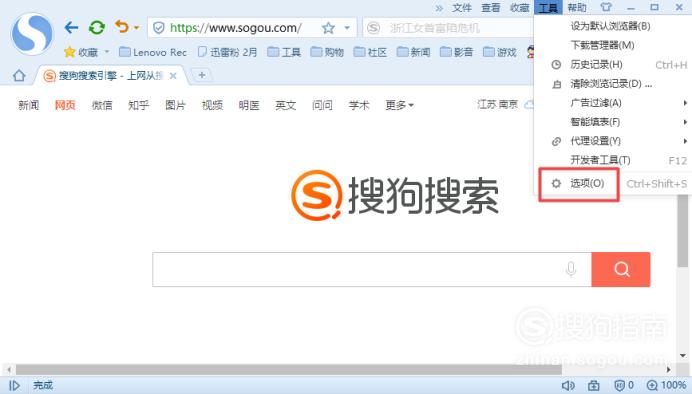
Task: Click the 新闻 link on Sogou page
Action: tap(29, 105)
